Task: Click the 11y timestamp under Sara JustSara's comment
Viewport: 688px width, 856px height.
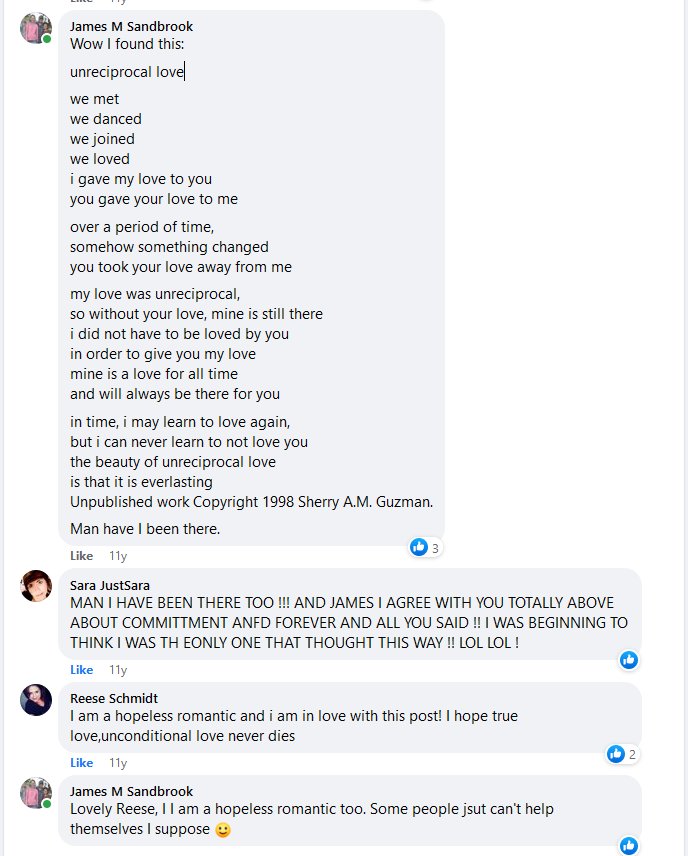Action: pyautogui.click(x=118, y=669)
